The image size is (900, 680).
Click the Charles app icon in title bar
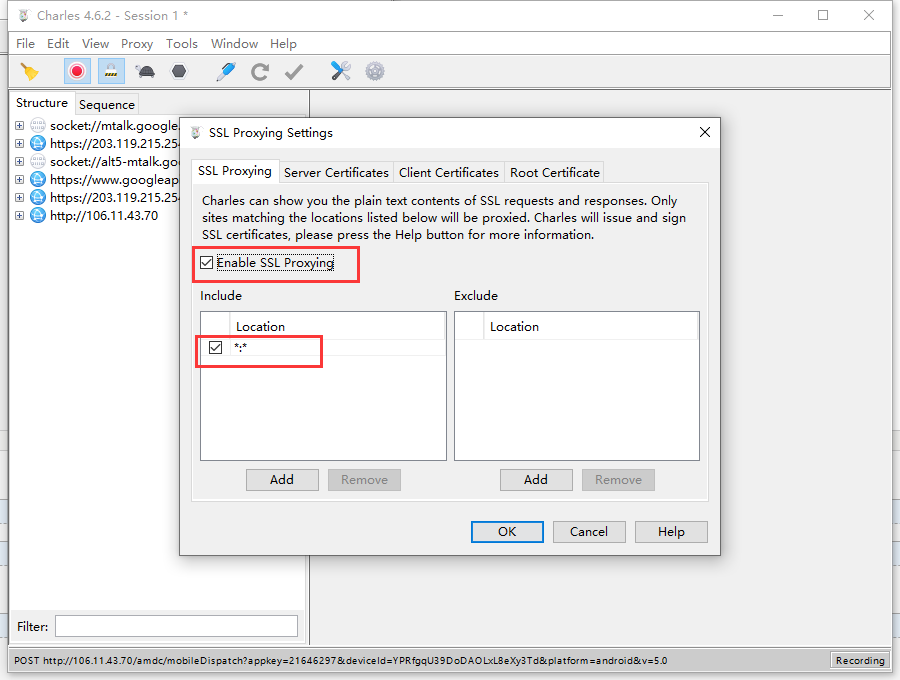point(24,15)
